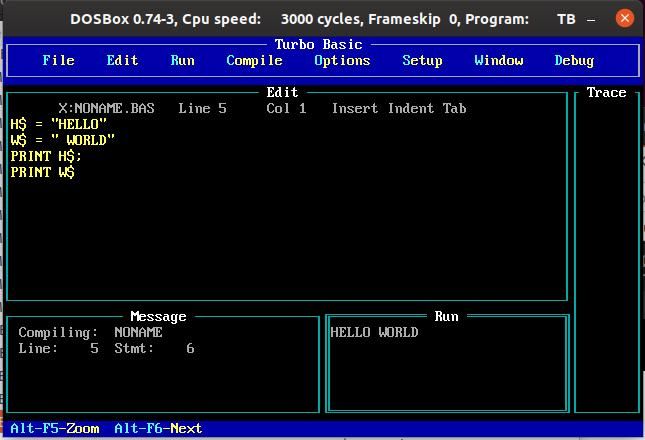Click the code line H$ = "HELLO"
The height and width of the screenshot is (440, 645).
[x=58, y=124]
